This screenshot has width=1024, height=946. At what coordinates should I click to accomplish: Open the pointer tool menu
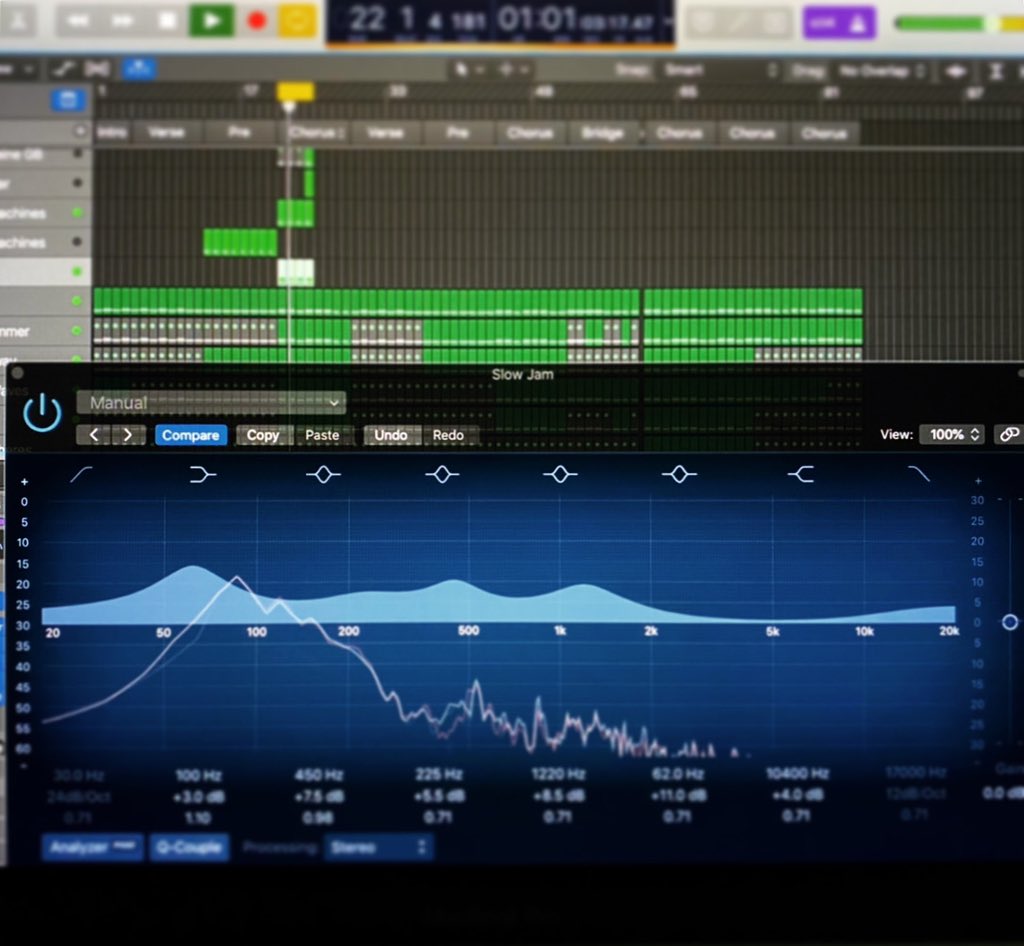click(469, 69)
